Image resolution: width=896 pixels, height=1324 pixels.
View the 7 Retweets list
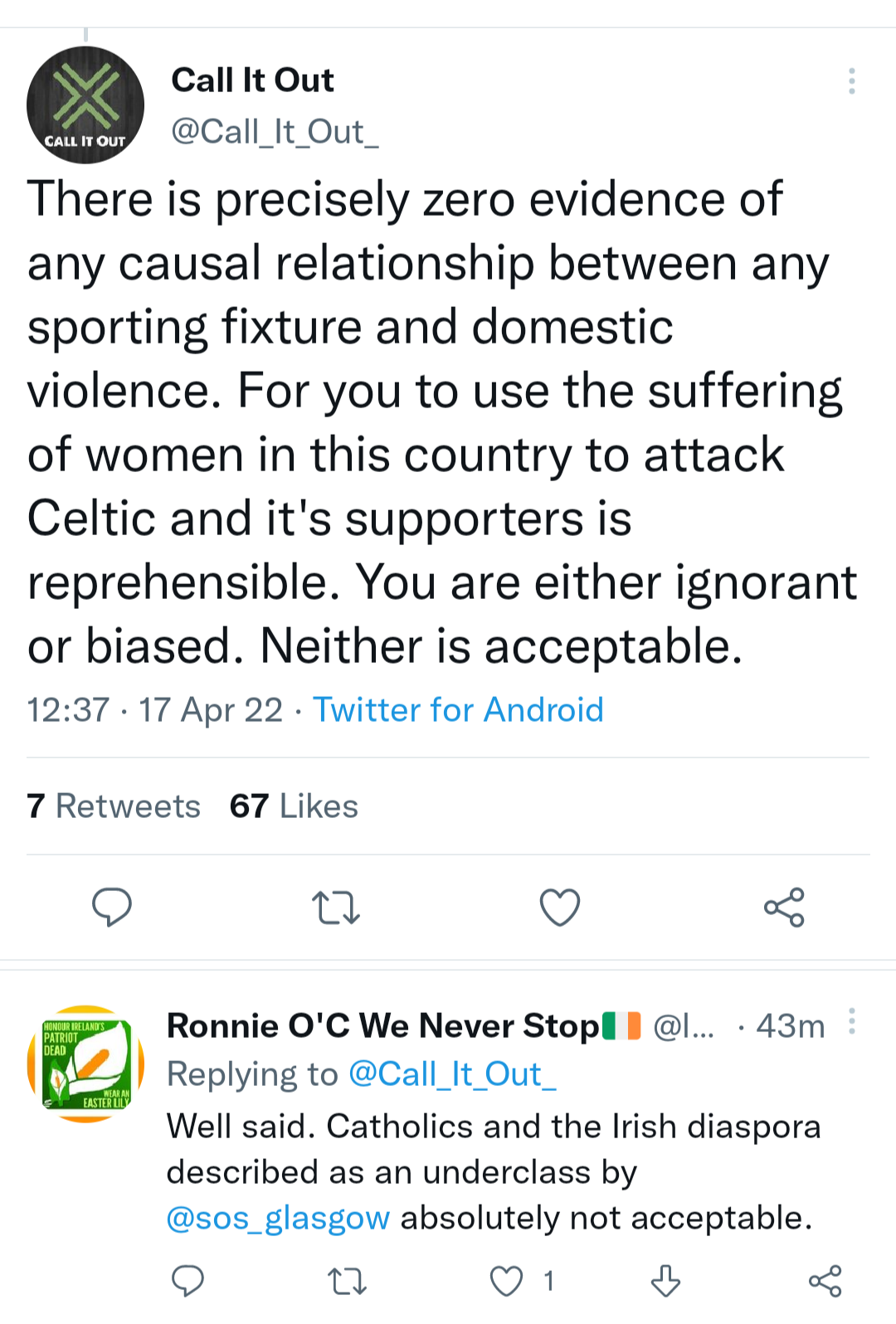tap(114, 806)
